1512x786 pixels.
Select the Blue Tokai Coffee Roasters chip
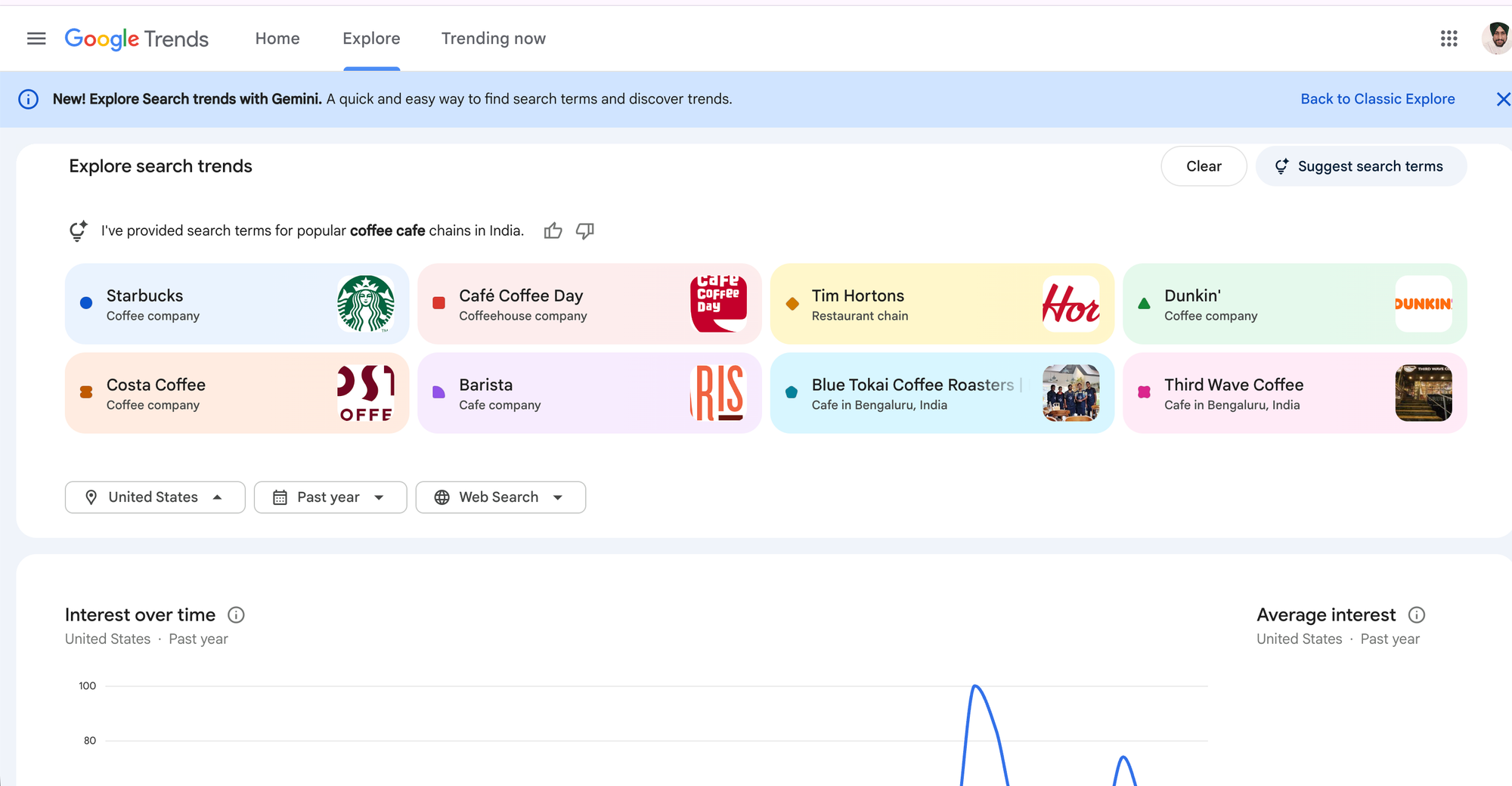click(x=941, y=392)
